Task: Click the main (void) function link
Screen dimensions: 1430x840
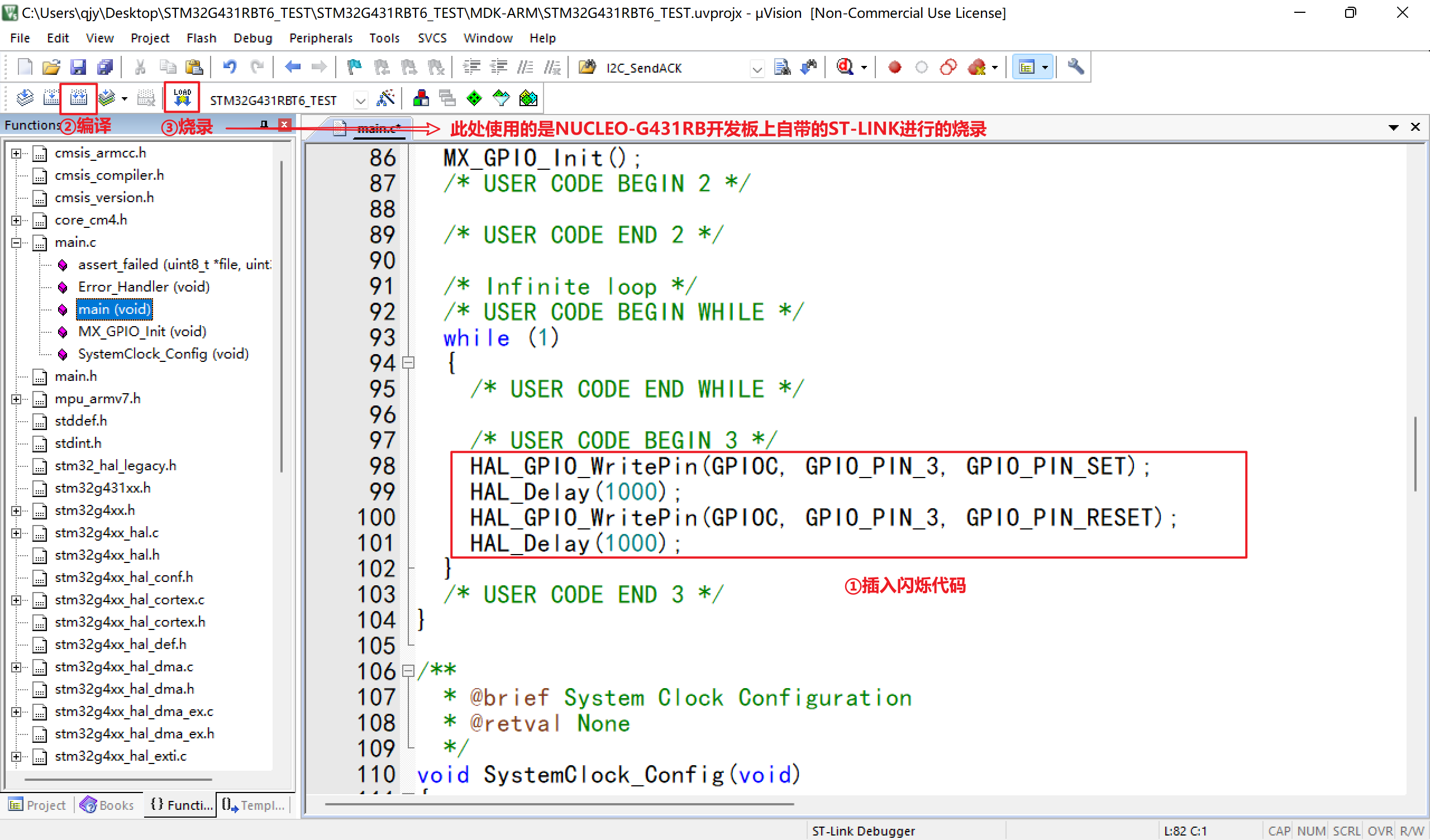Action: pos(113,309)
